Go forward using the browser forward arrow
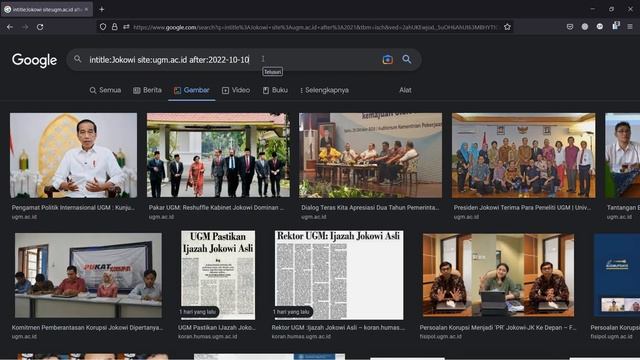 25,27
